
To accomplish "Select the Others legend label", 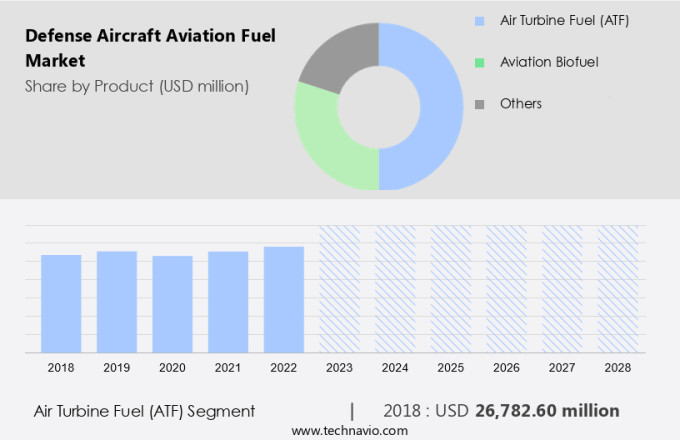I will 521,104.
